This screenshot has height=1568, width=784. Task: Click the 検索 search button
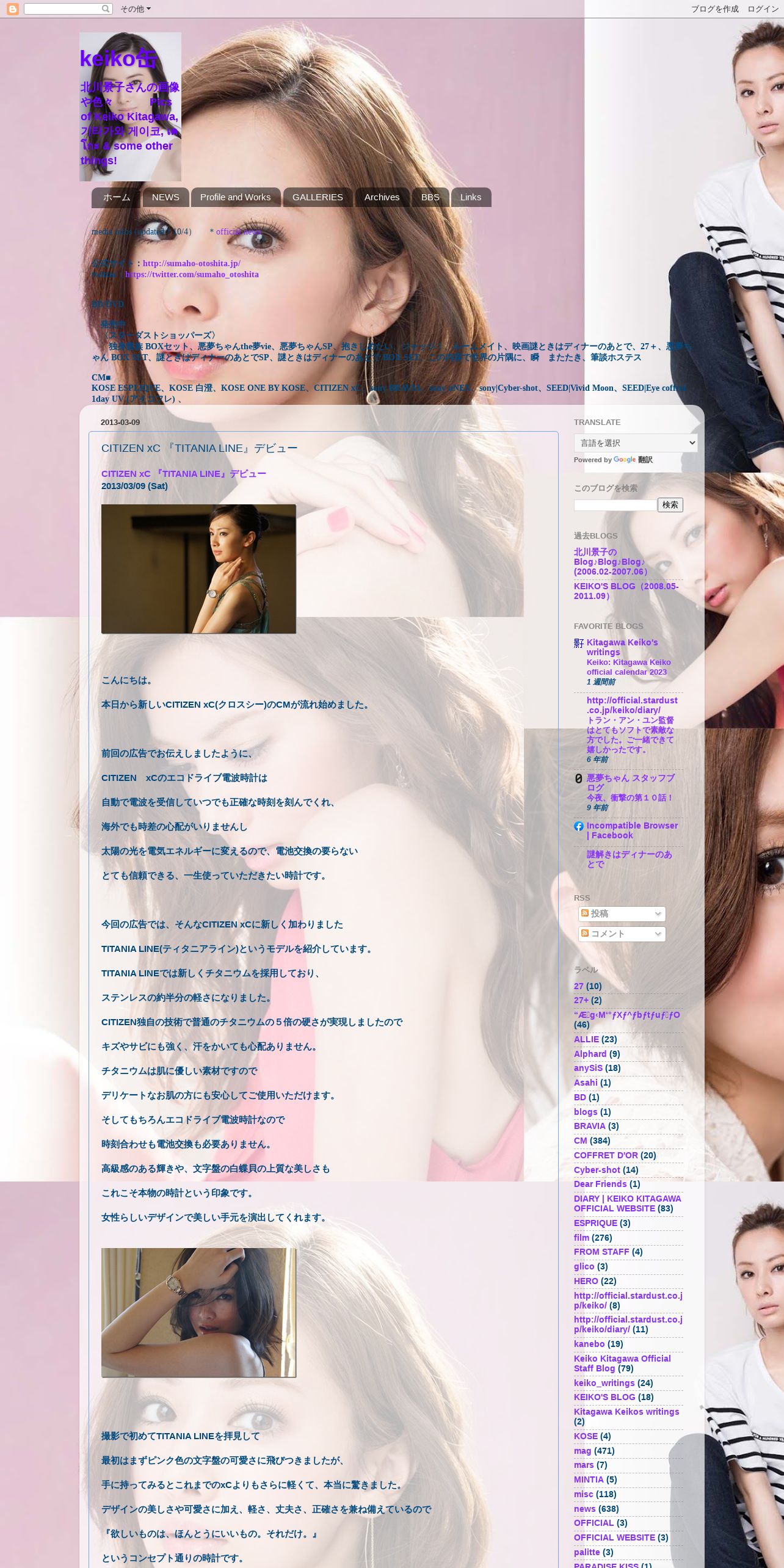(x=670, y=505)
